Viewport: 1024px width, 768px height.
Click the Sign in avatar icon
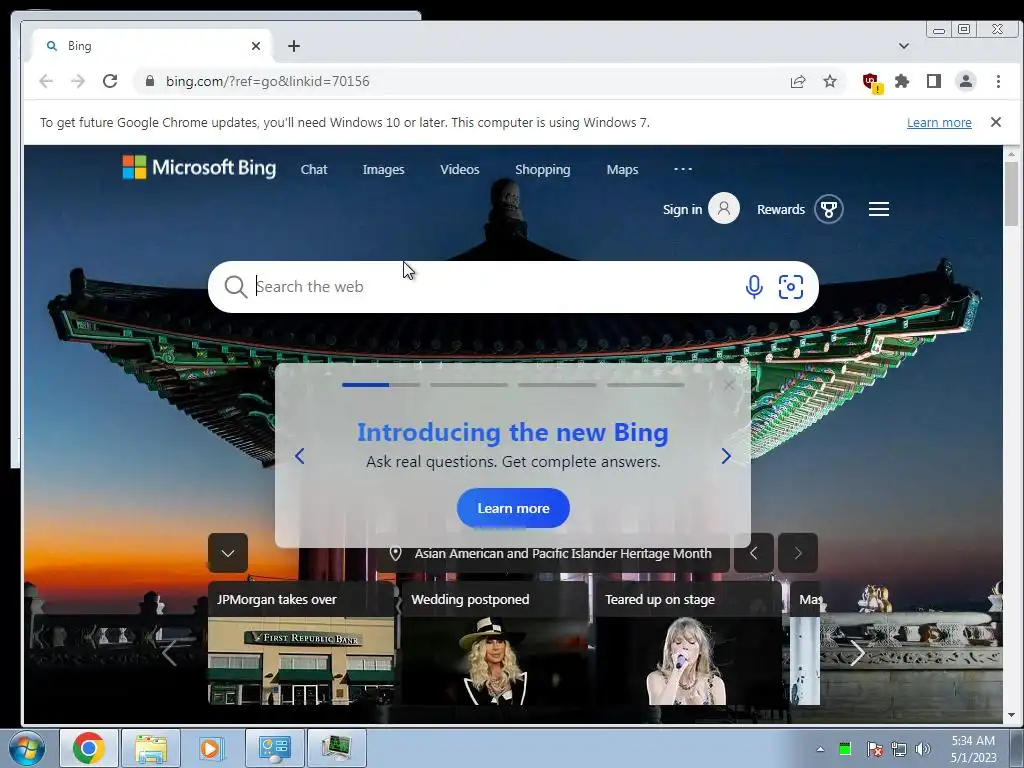click(724, 209)
